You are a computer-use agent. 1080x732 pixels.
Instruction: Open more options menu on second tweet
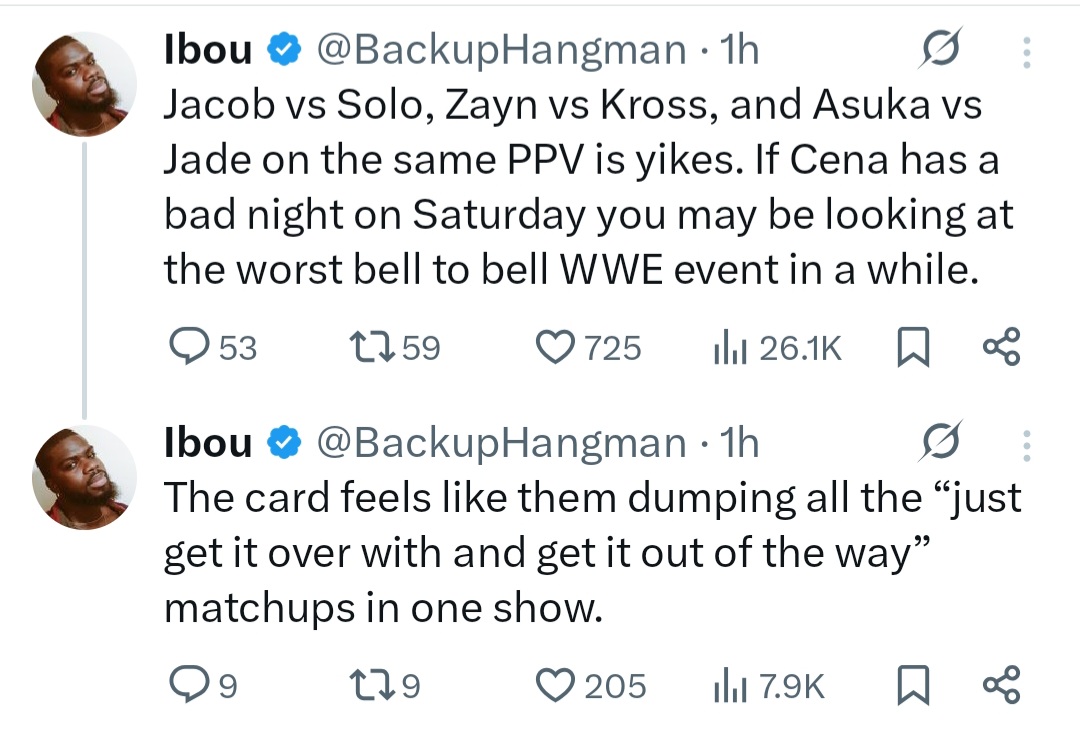[1026, 443]
